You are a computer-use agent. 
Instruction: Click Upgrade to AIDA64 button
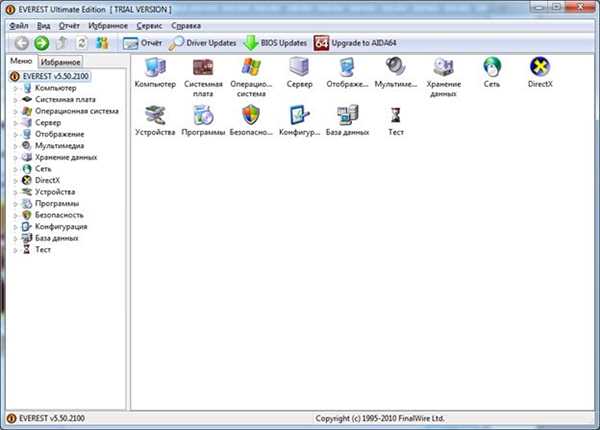[355, 43]
